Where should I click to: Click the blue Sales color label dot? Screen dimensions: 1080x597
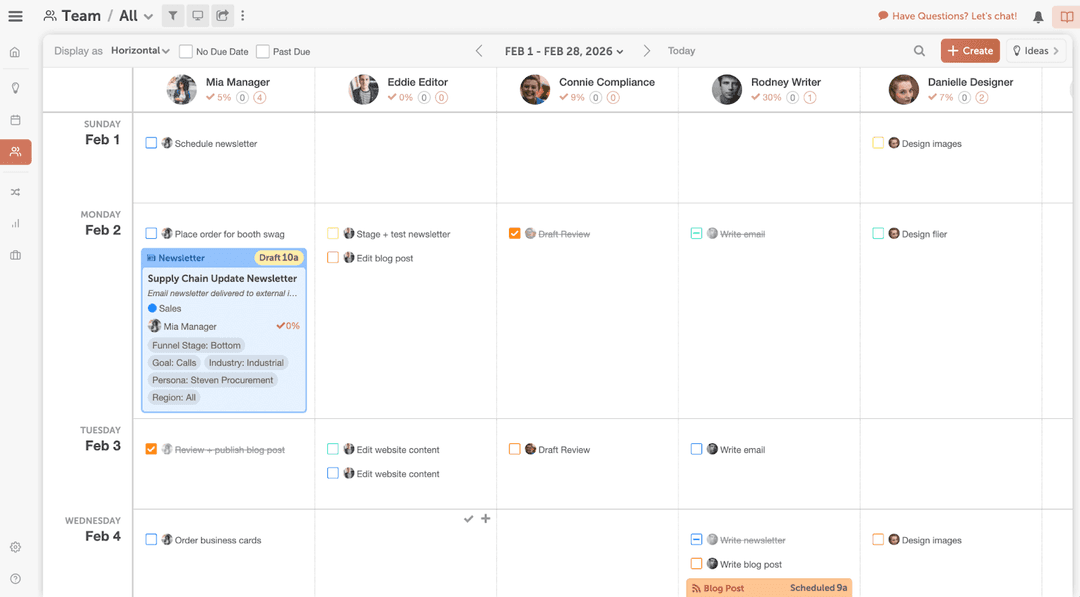[152, 308]
